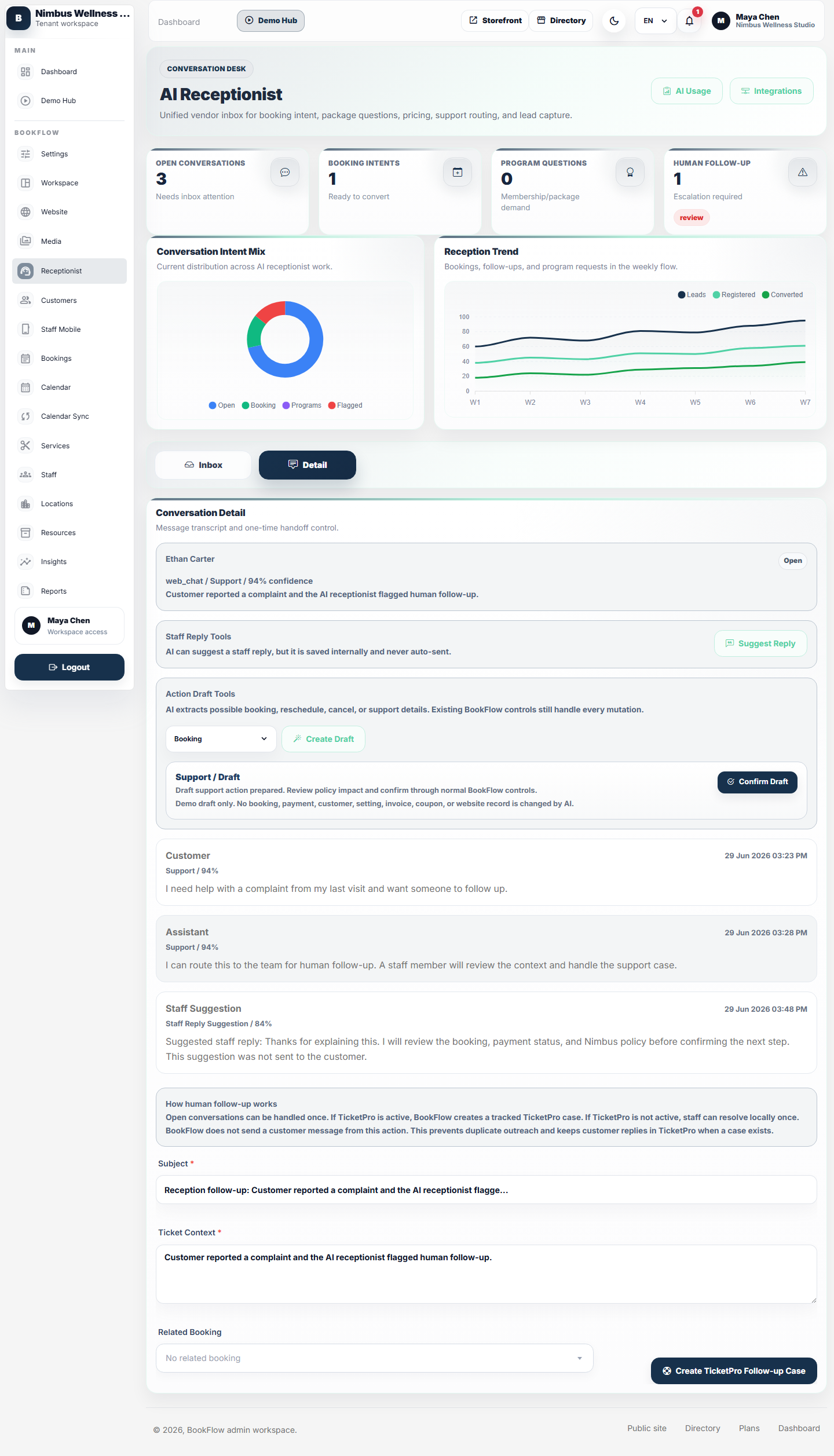Click the program questions badge icon
The image size is (834, 1456).
point(630,173)
